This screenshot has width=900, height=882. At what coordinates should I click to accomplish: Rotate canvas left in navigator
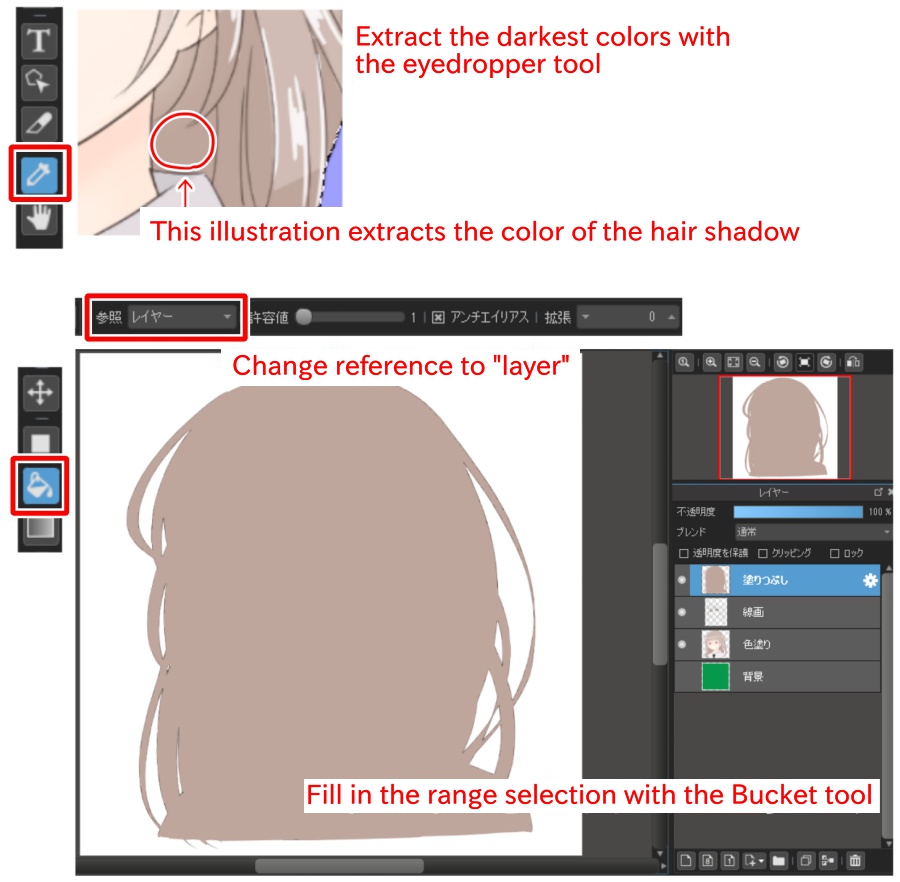[782, 362]
